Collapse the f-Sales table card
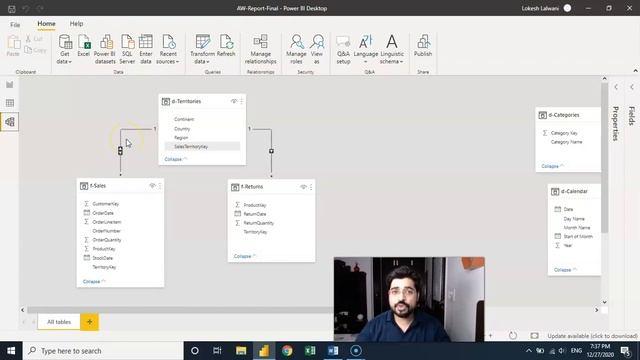This screenshot has height=360, width=640. [x=94, y=282]
